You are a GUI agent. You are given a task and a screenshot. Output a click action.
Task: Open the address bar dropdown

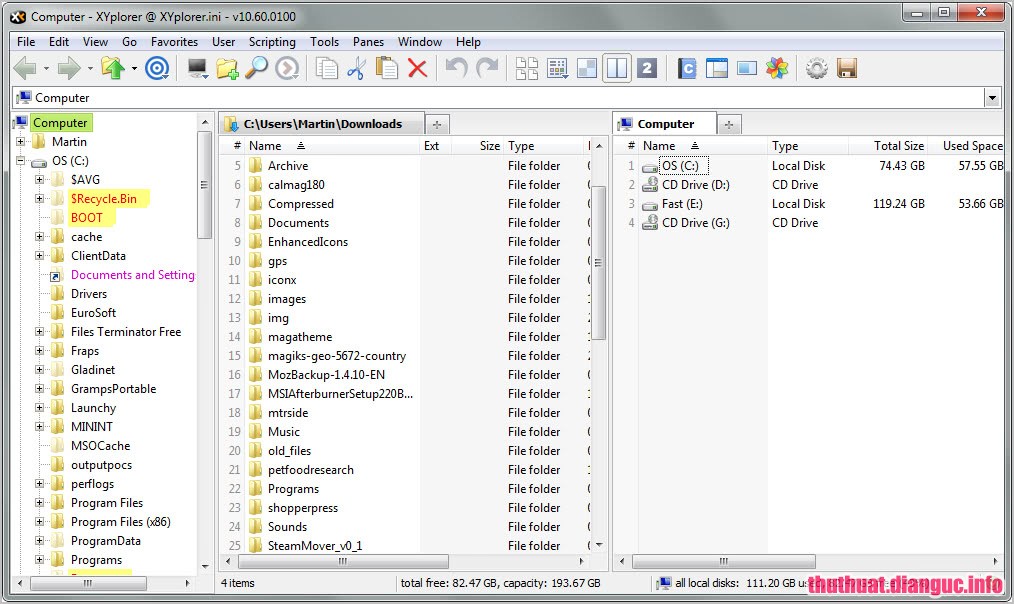point(992,98)
